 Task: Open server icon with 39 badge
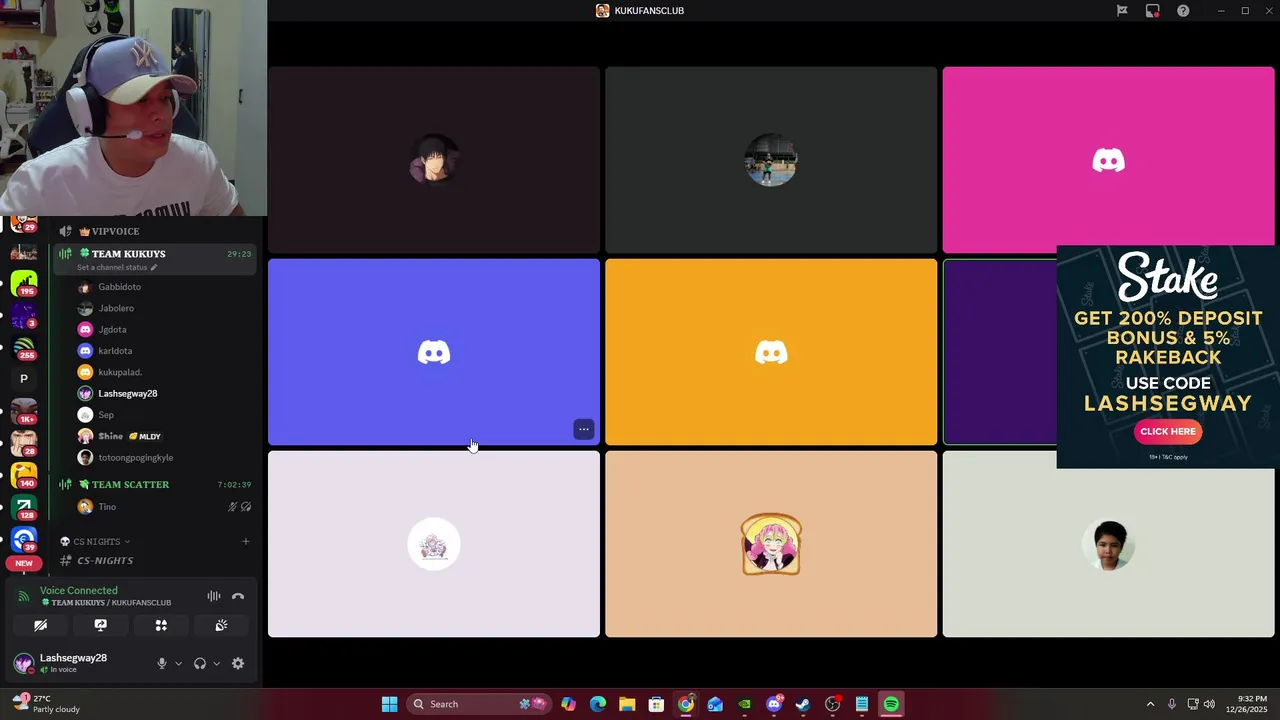[24, 539]
